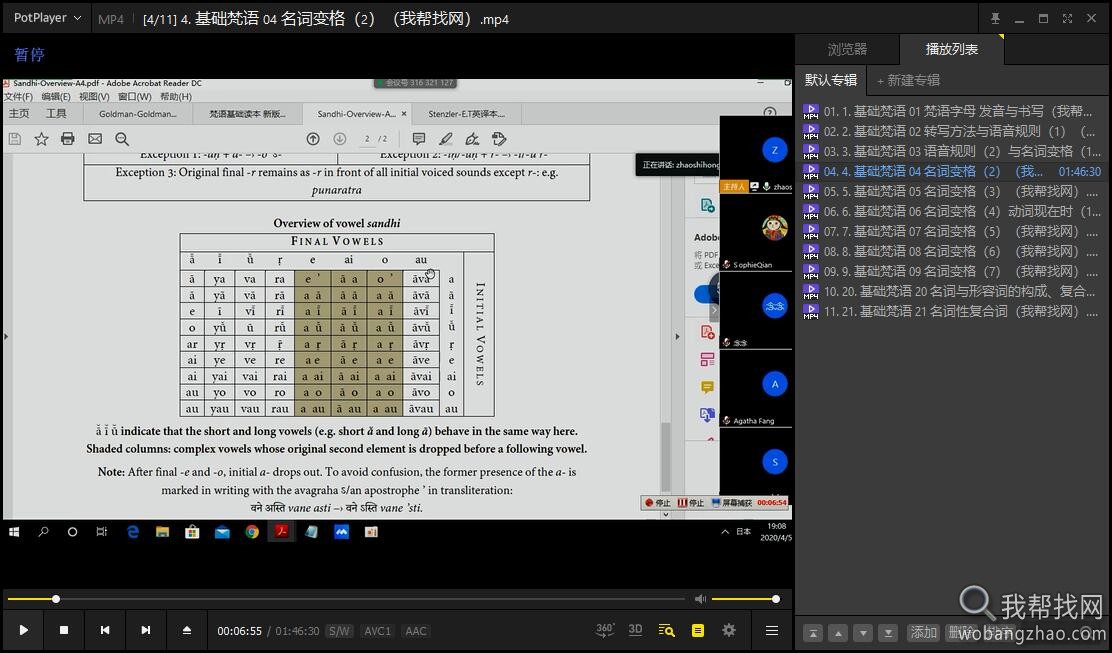Play the paused video
The height and width of the screenshot is (653, 1112).
(23, 630)
